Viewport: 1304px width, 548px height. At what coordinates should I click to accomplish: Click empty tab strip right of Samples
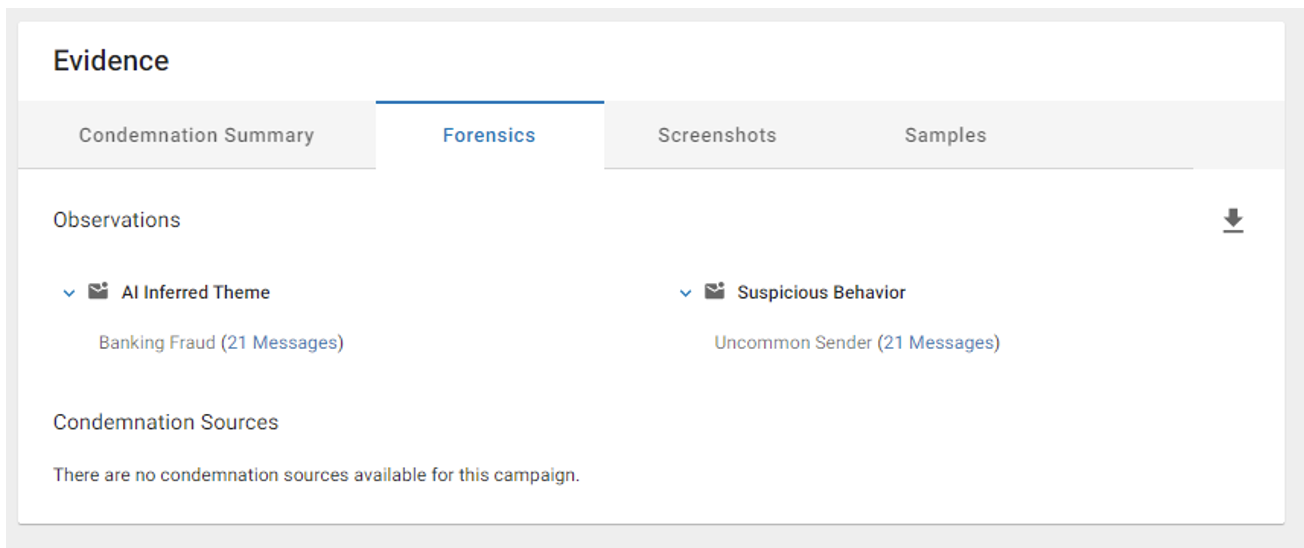click(x=1126, y=135)
